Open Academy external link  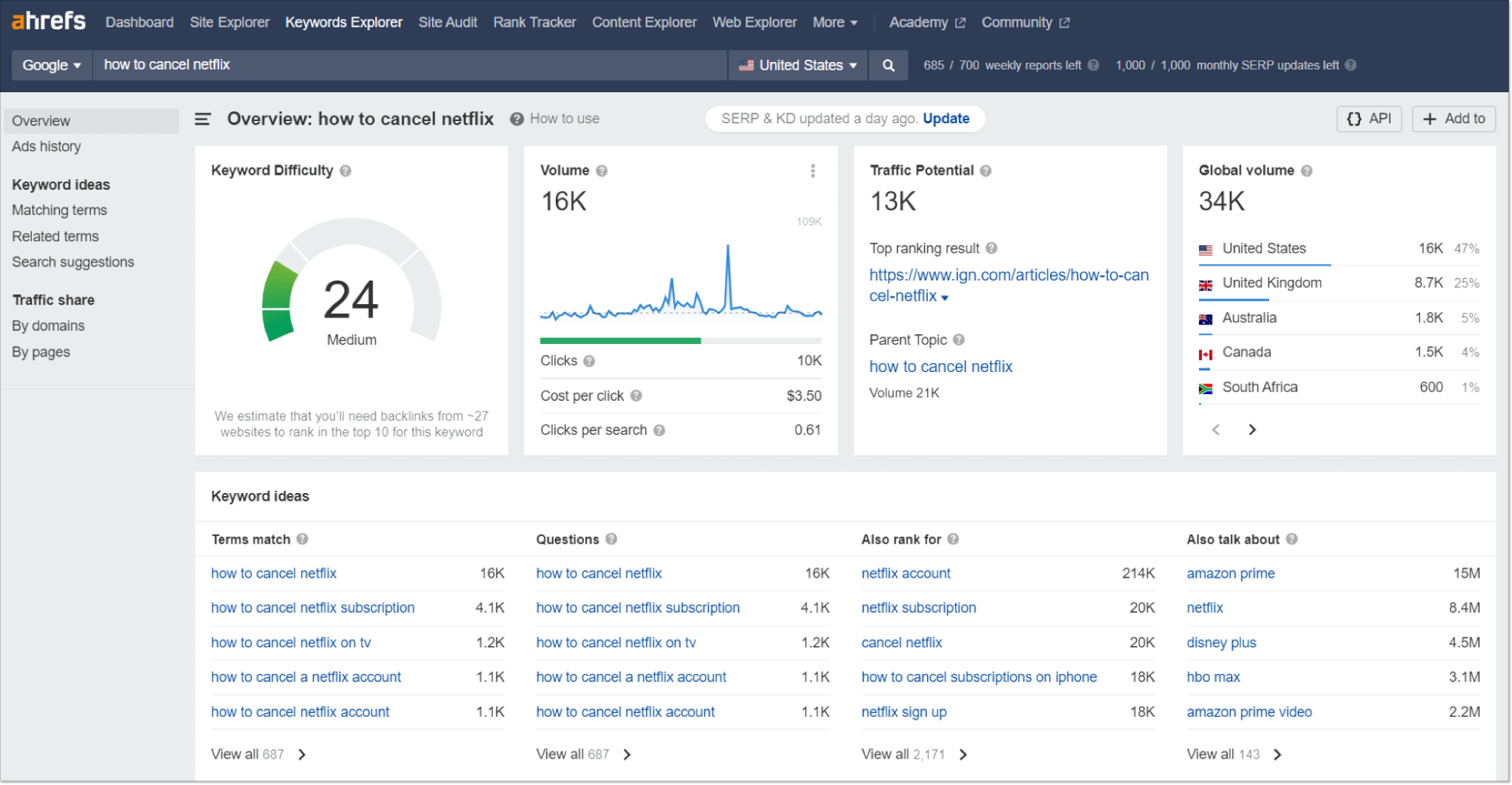point(927,23)
